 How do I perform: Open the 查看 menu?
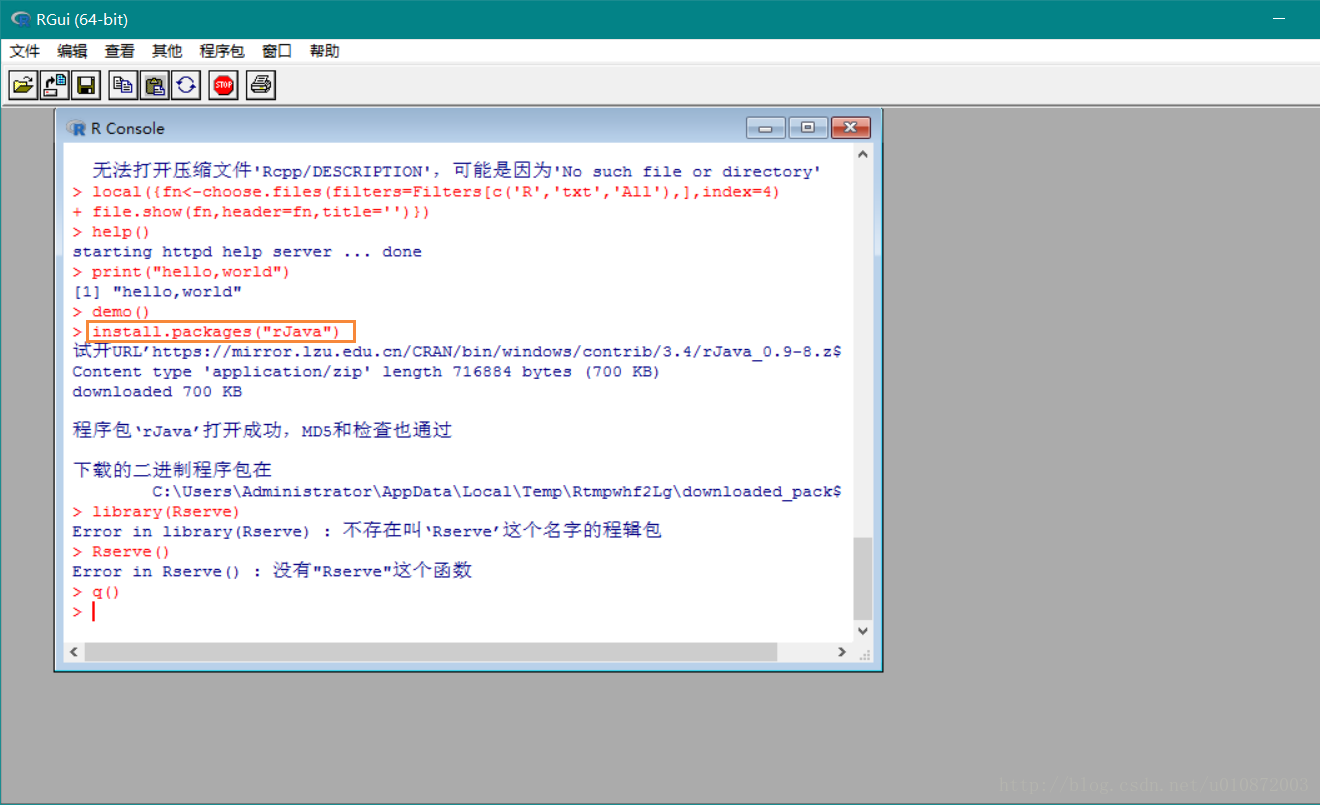tap(119, 51)
